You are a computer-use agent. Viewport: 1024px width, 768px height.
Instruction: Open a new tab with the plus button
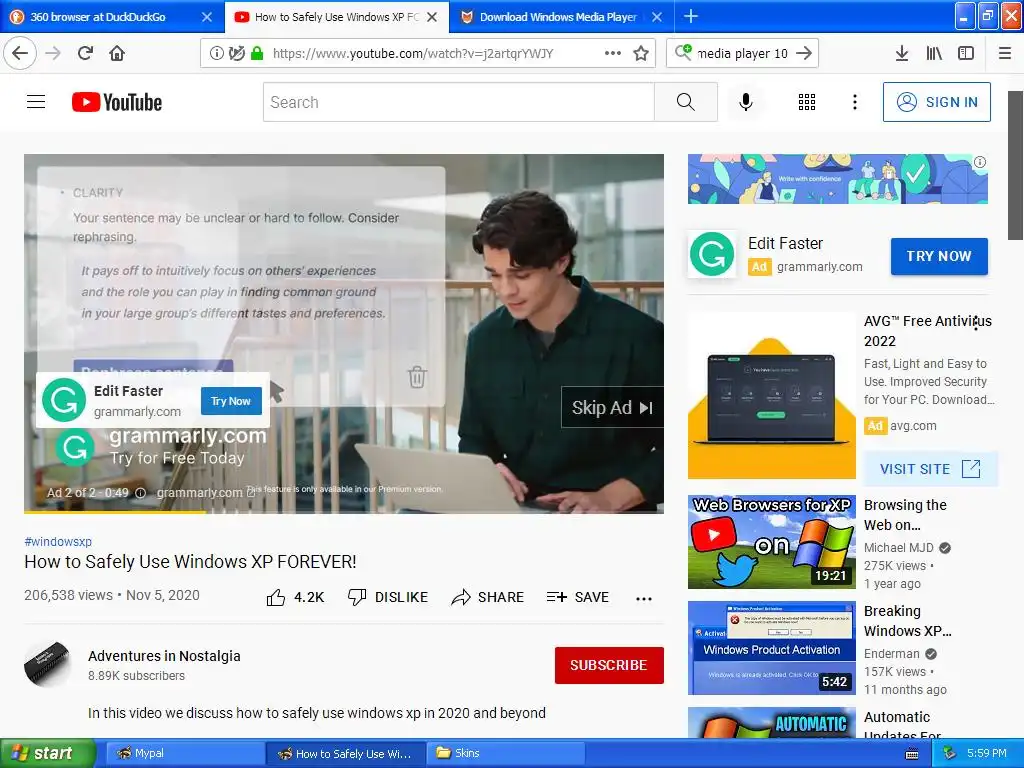[x=691, y=16]
